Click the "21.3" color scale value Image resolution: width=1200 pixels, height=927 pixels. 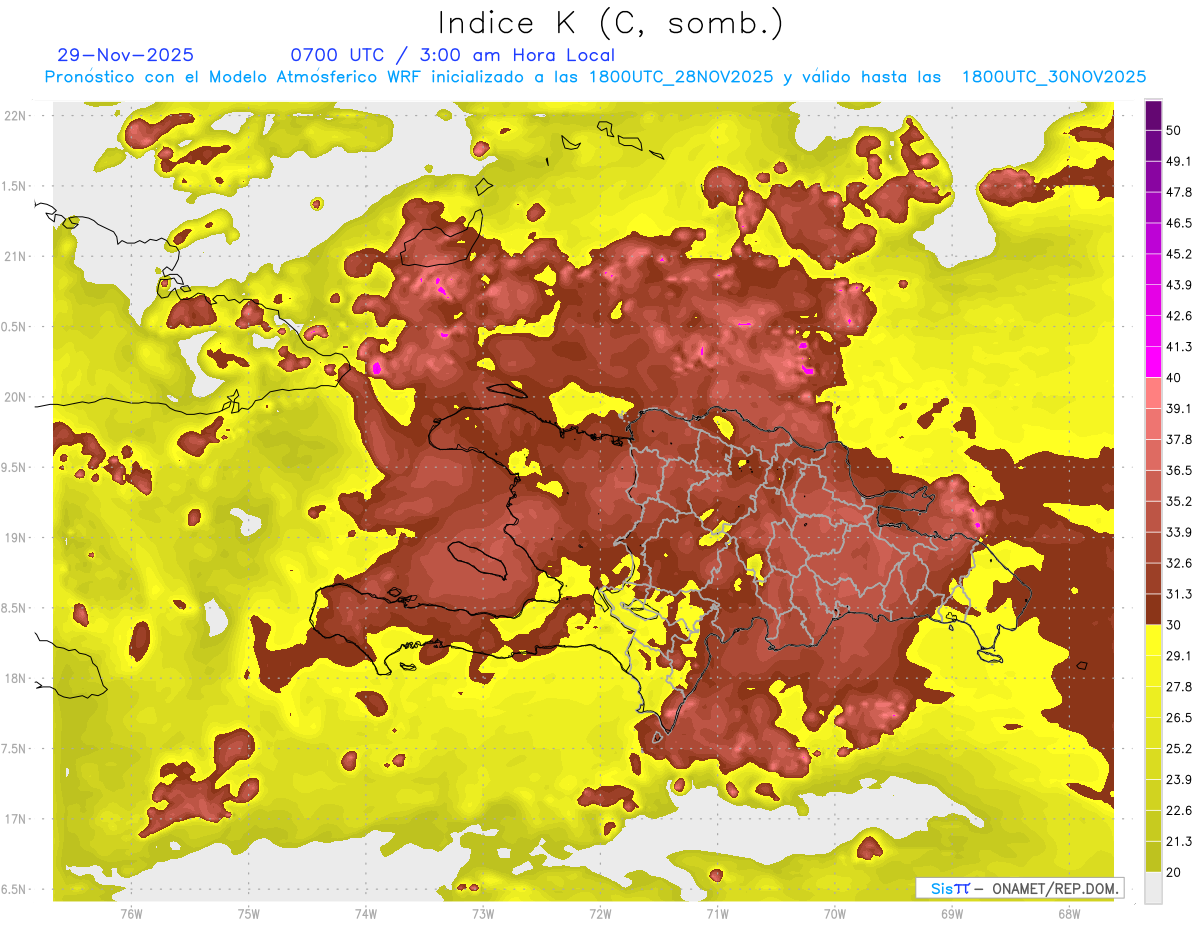tap(1178, 841)
